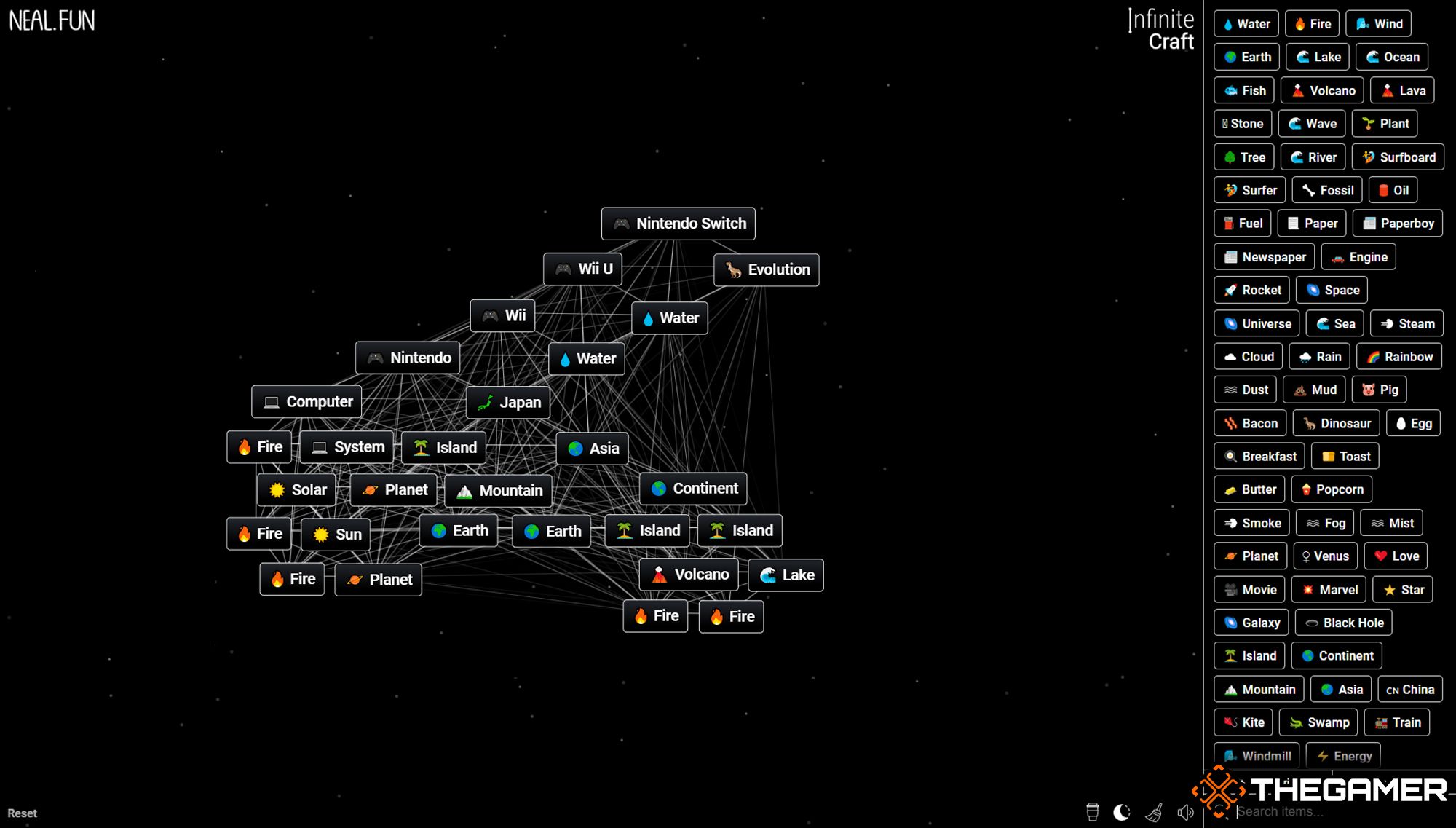
Task: Click the Nintendo element on canvas
Action: pyautogui.click(x=408, y=358)
